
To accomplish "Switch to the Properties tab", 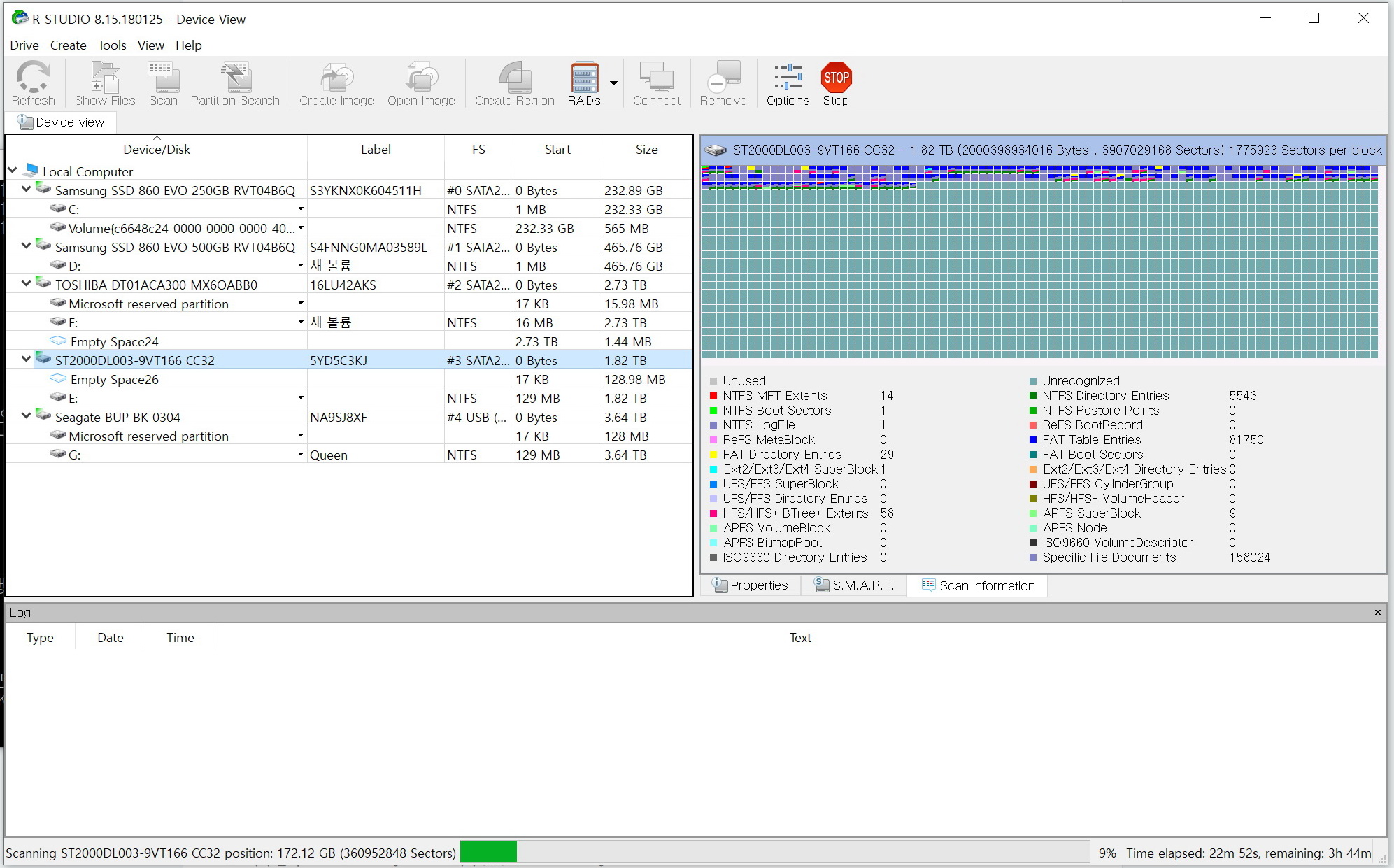I will [750, 585].
